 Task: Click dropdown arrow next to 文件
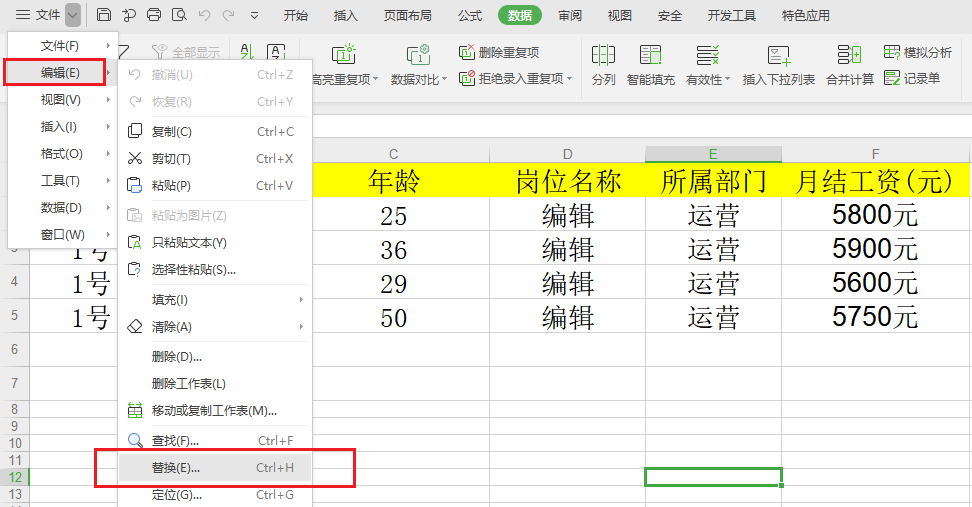coord(73,15)
